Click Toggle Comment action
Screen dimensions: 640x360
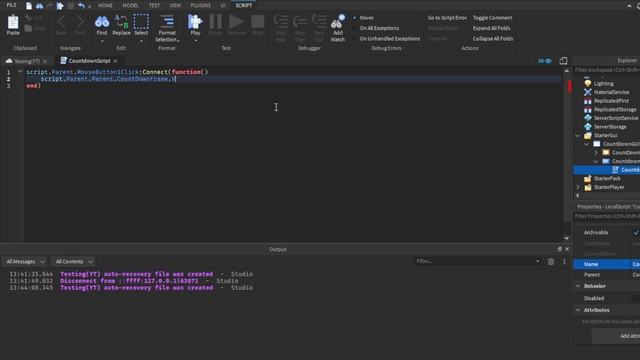(492, 18)
